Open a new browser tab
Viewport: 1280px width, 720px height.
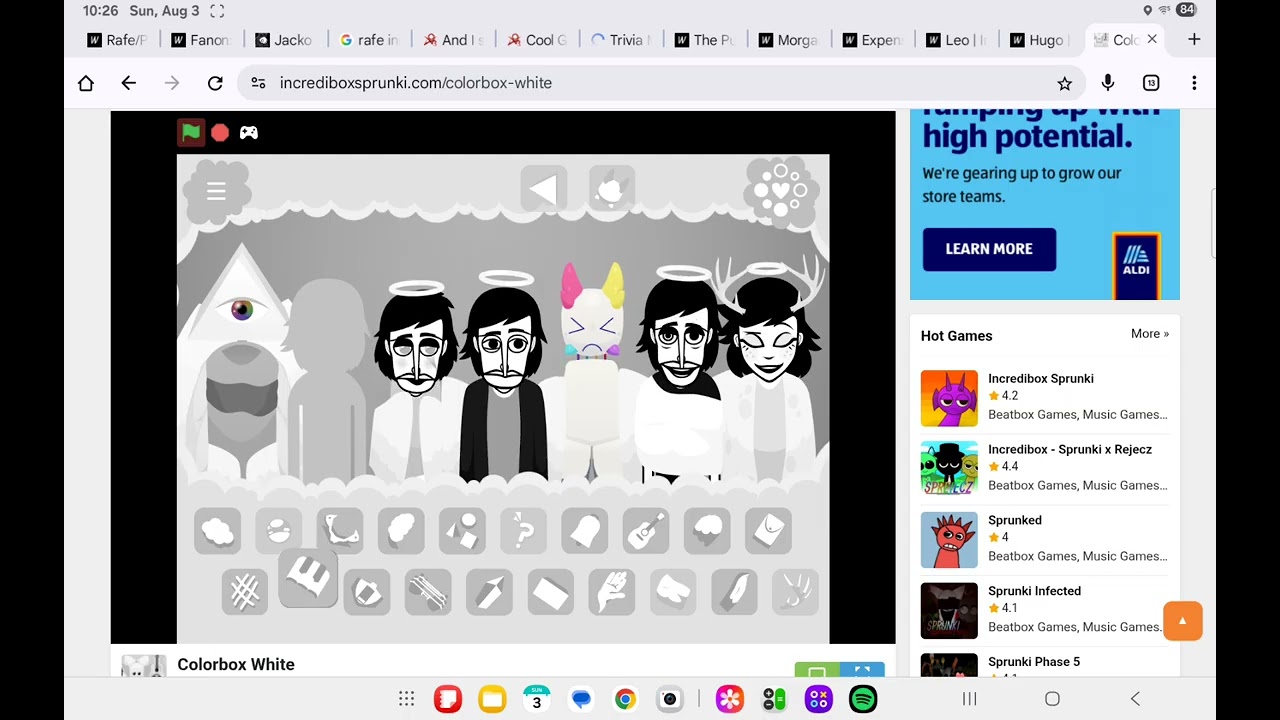(x=1194, y=40)
